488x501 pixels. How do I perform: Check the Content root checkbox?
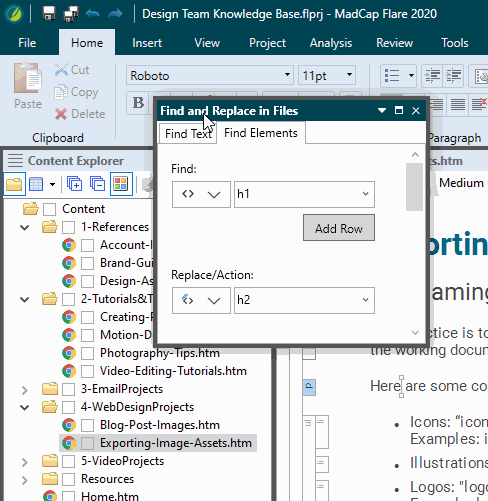[x=49, y=209]
